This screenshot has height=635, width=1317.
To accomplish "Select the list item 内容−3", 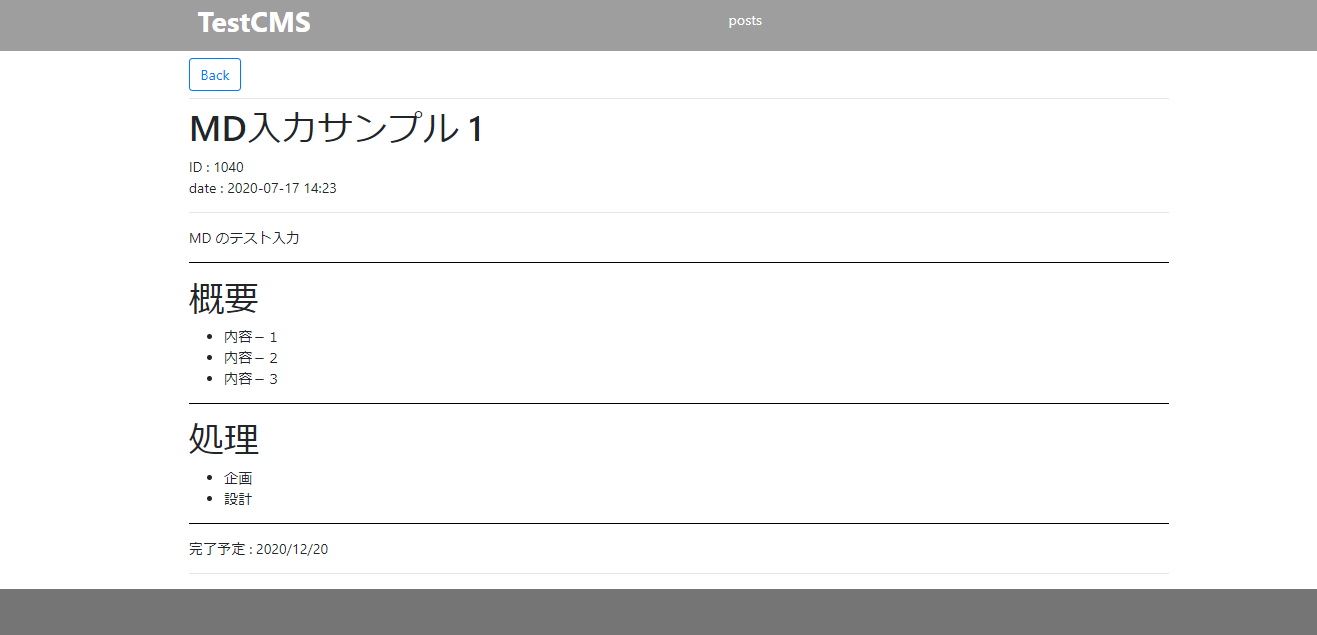I will (250, 378).
